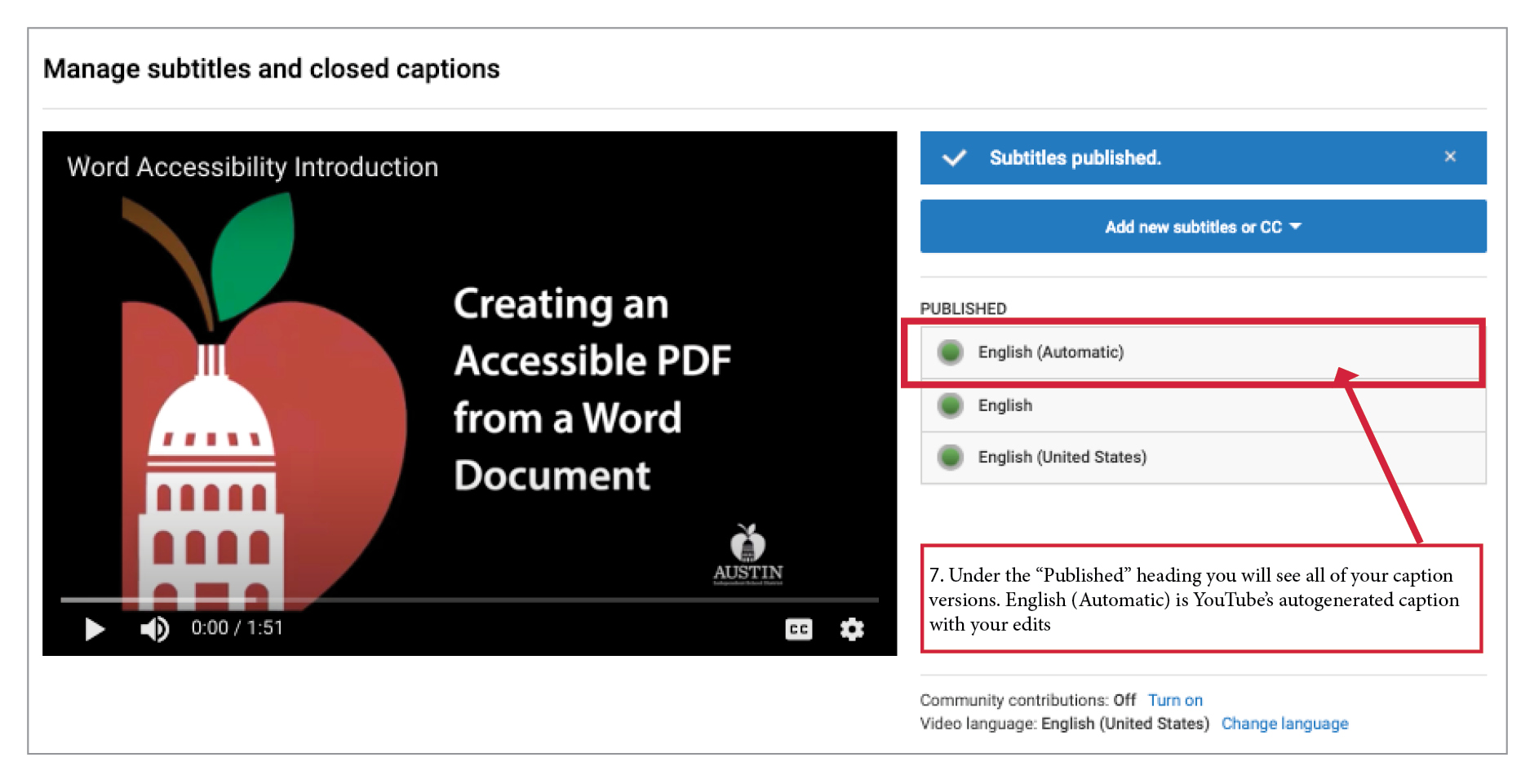The width and height of the screenshot is (1530, 784).
Task: Click the checkmark in Subtitles published banner
Action: point(954,157)
